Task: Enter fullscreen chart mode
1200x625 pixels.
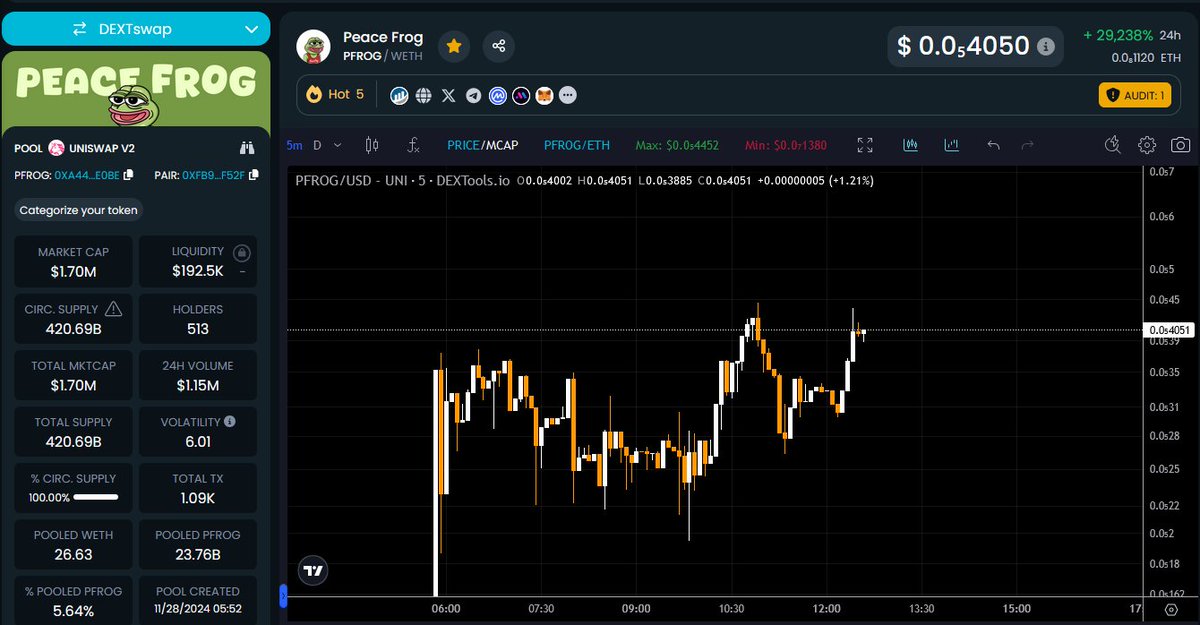Action: tap(865, 145)
